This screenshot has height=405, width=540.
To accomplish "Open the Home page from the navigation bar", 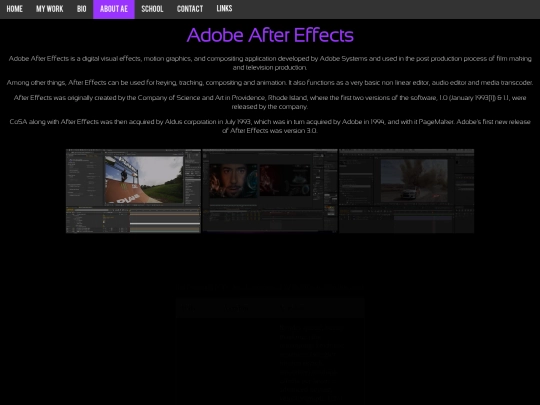I will coord(14,9).
